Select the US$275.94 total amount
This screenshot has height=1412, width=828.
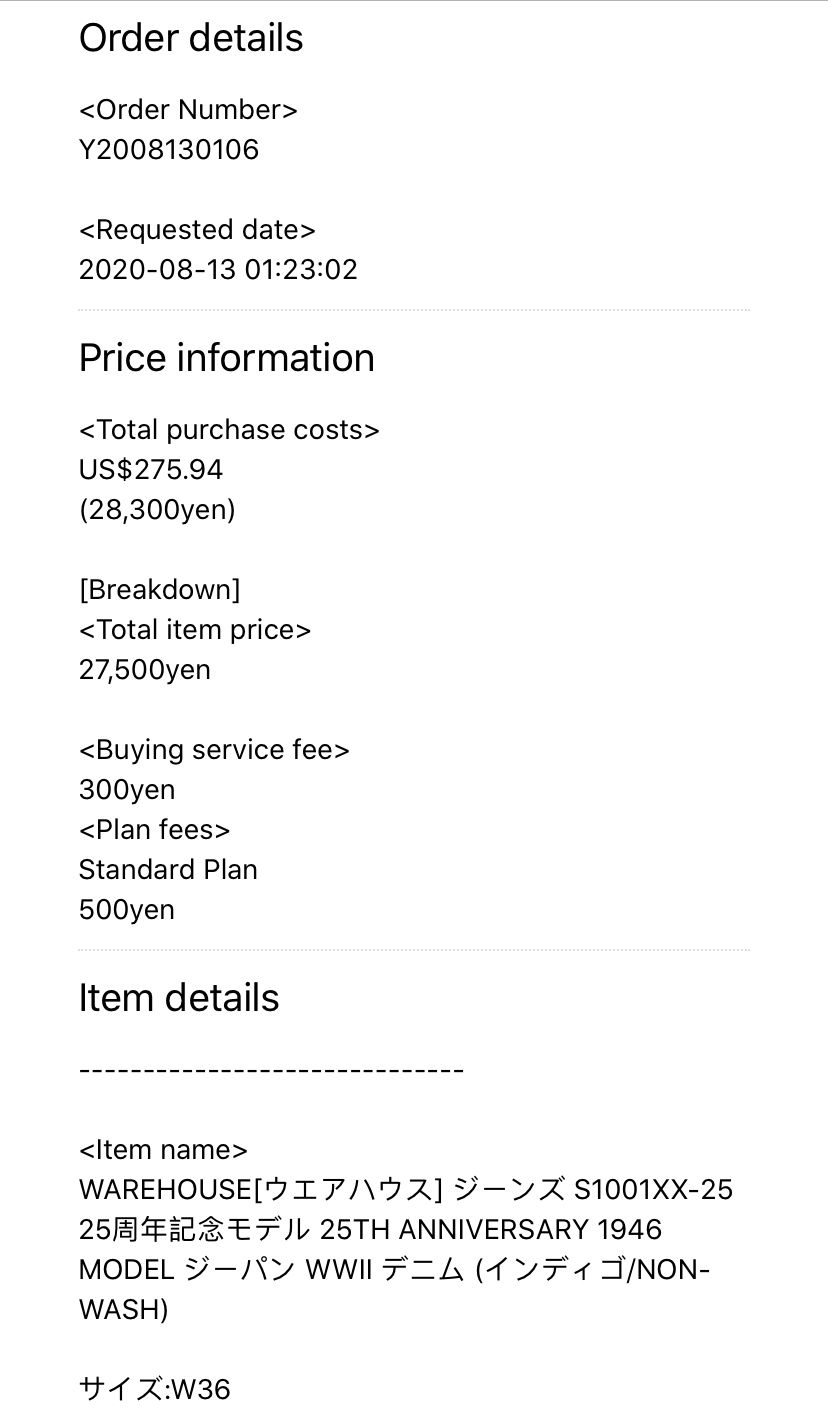point(151,470)
